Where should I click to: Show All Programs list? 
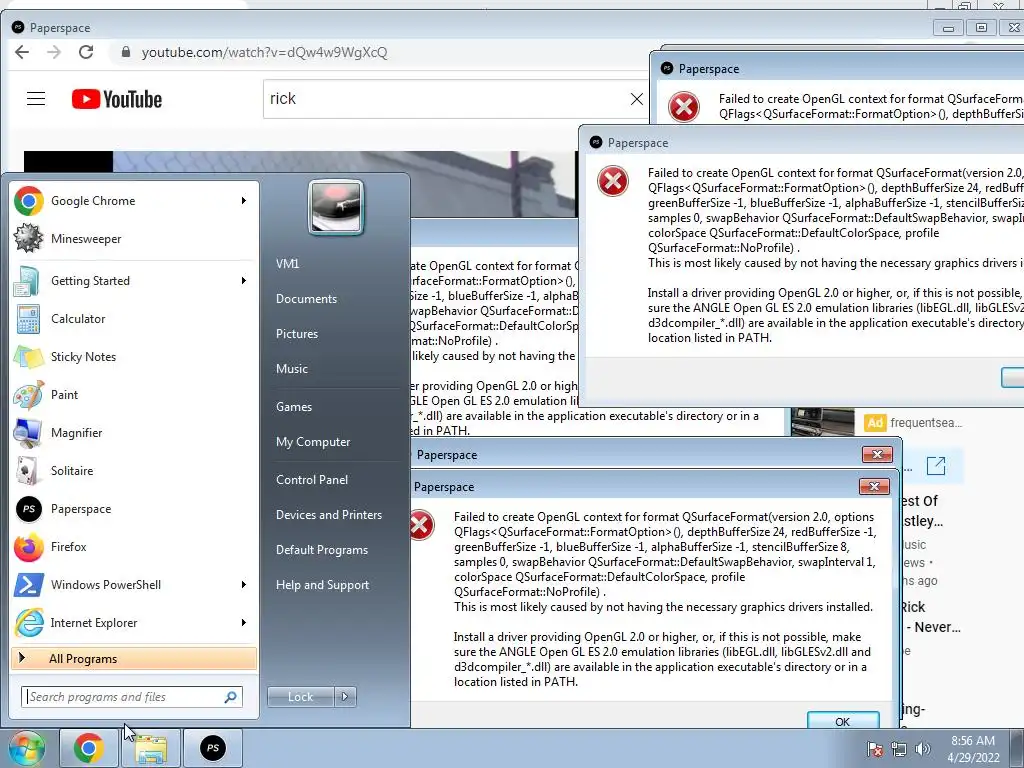tap(134, 659)
